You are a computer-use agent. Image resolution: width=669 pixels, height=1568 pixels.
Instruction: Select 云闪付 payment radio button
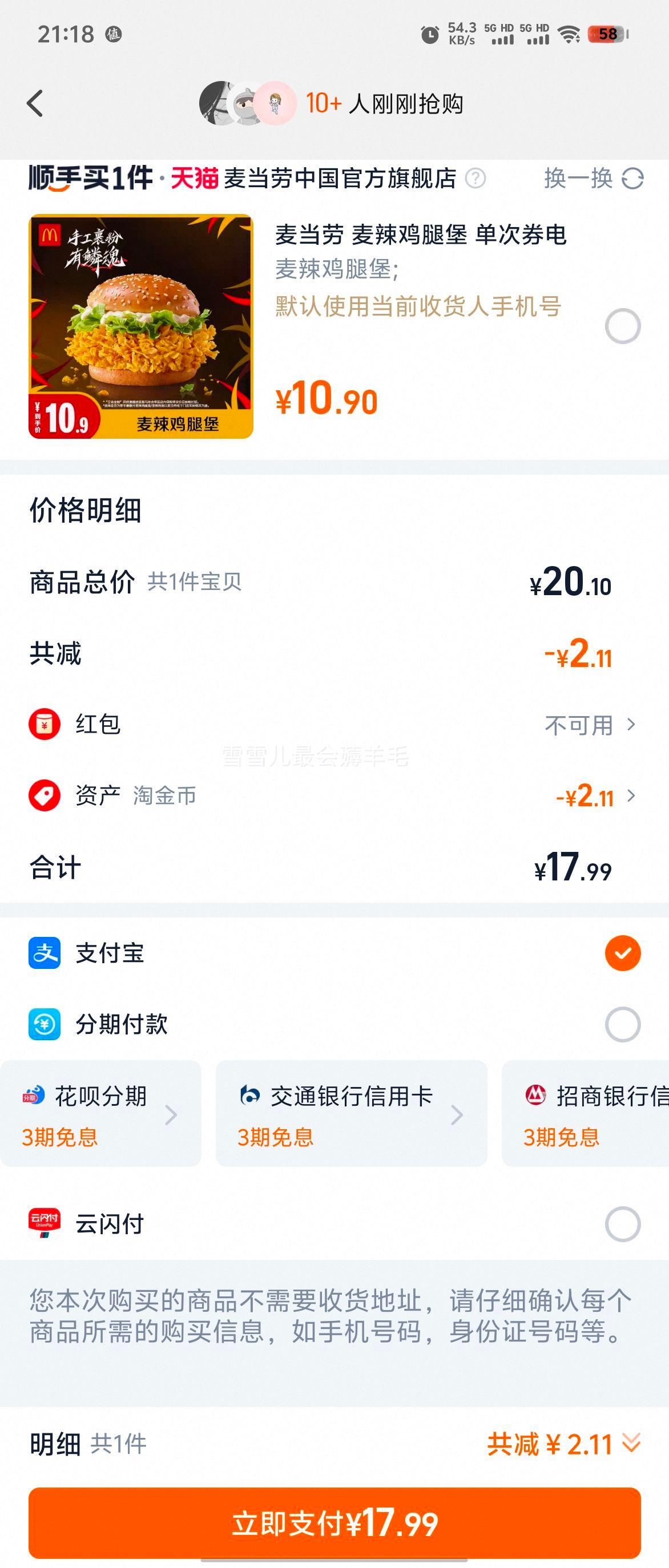coord(622,1223)
